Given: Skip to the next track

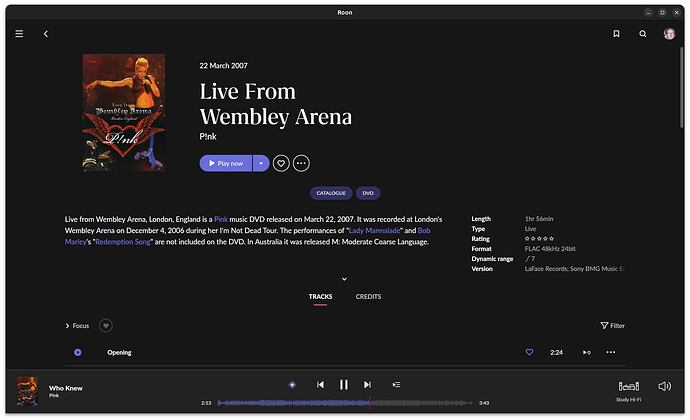Looking at the screenshot, I should (367, 385).
